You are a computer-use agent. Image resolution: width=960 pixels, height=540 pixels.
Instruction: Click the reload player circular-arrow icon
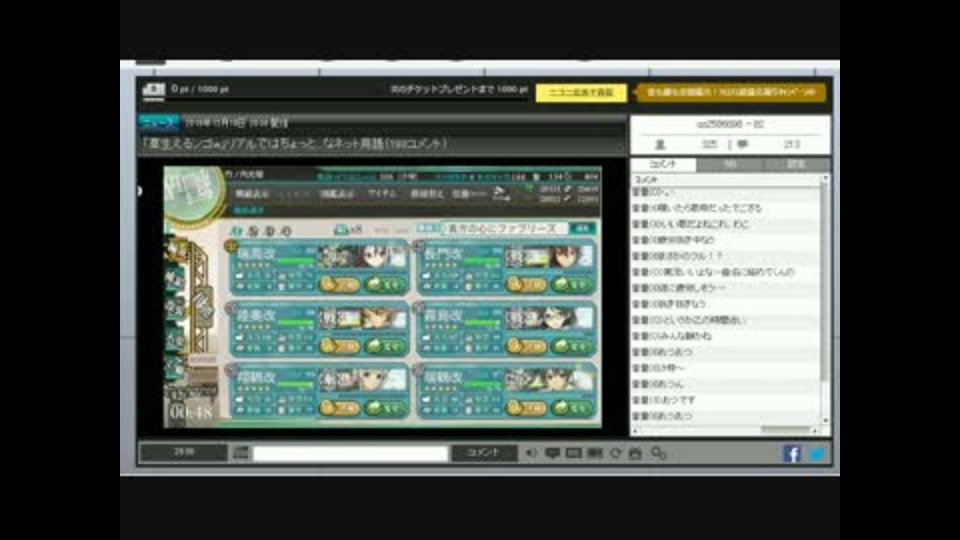tap(615, 453)
